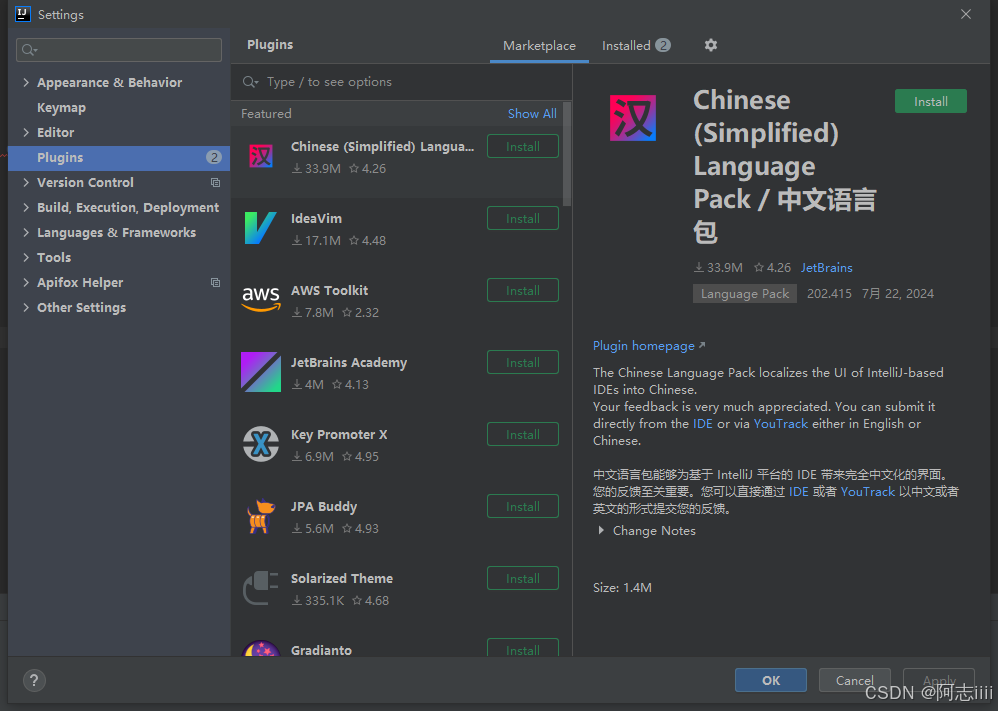Screen dimensions: 998x711
Task: Click the Version Control project-level icon
Action: pos(215,183)
